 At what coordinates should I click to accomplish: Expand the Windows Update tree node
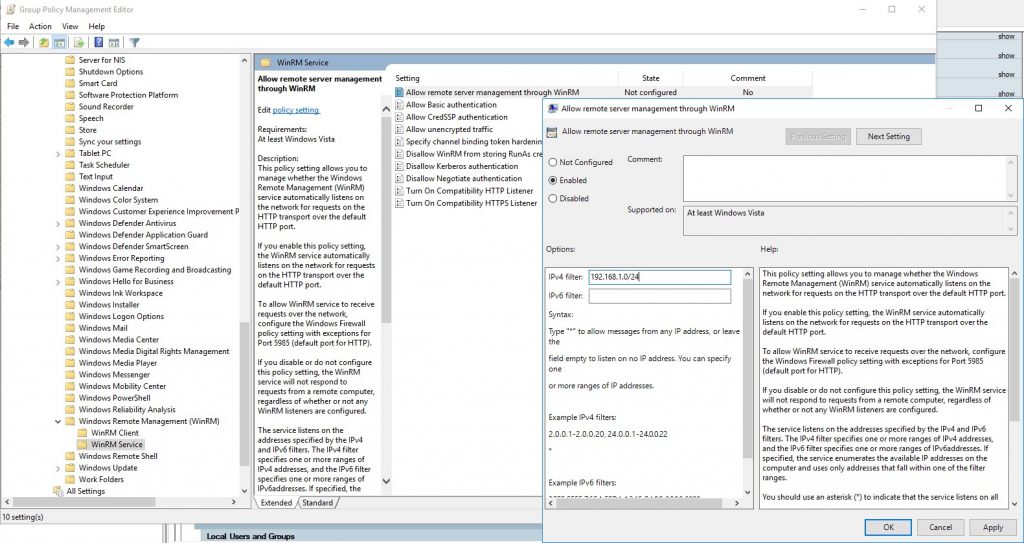pyautogui.click(x=57, y=468)
